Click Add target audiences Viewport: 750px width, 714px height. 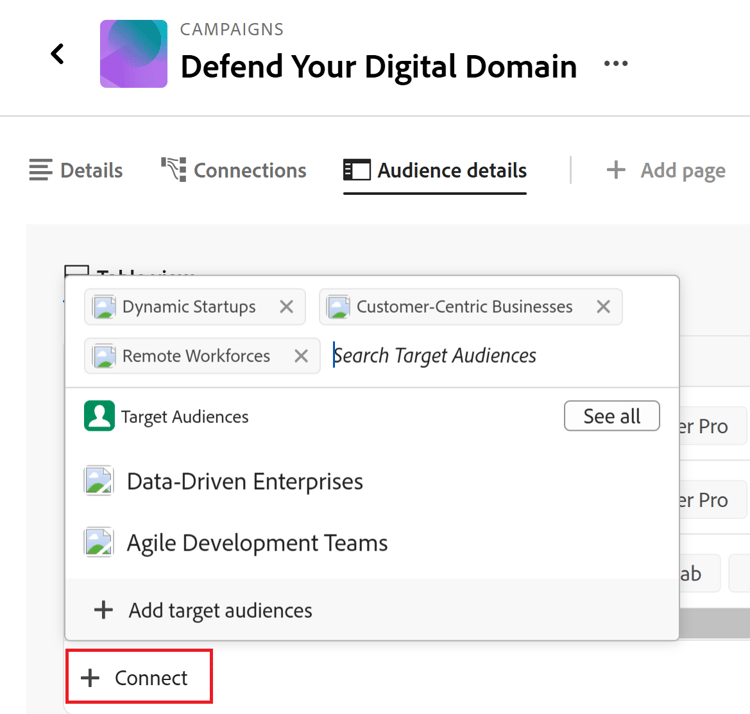[220, 610]
